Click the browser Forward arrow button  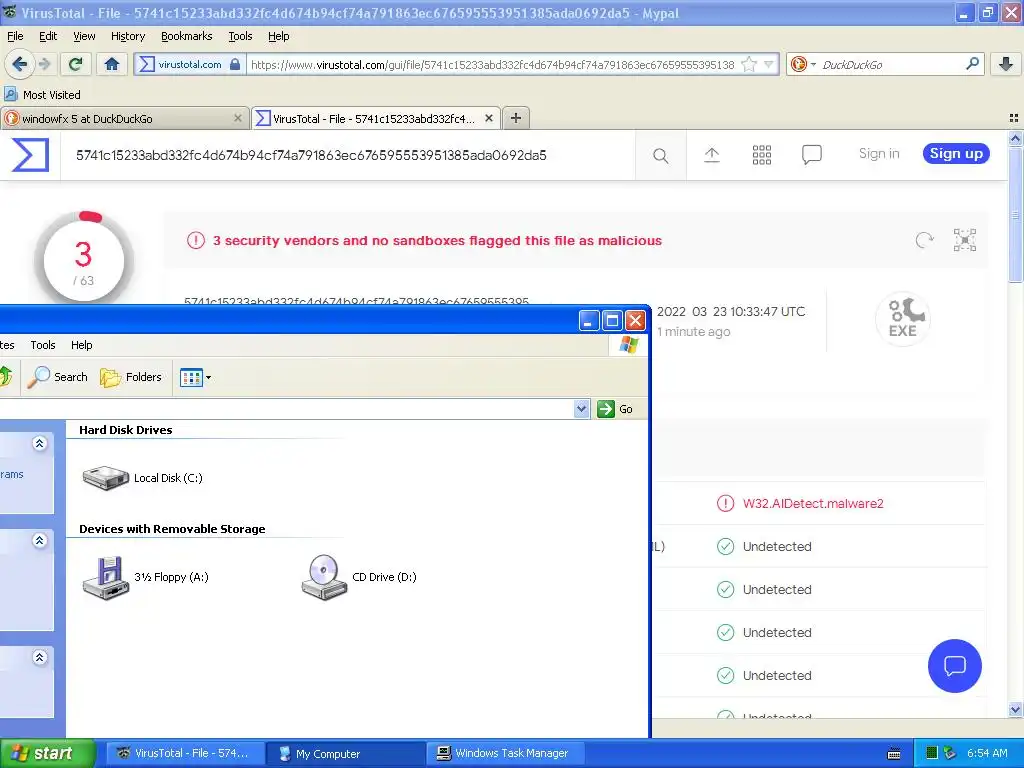pyautogui.click(x=44, y=64)
